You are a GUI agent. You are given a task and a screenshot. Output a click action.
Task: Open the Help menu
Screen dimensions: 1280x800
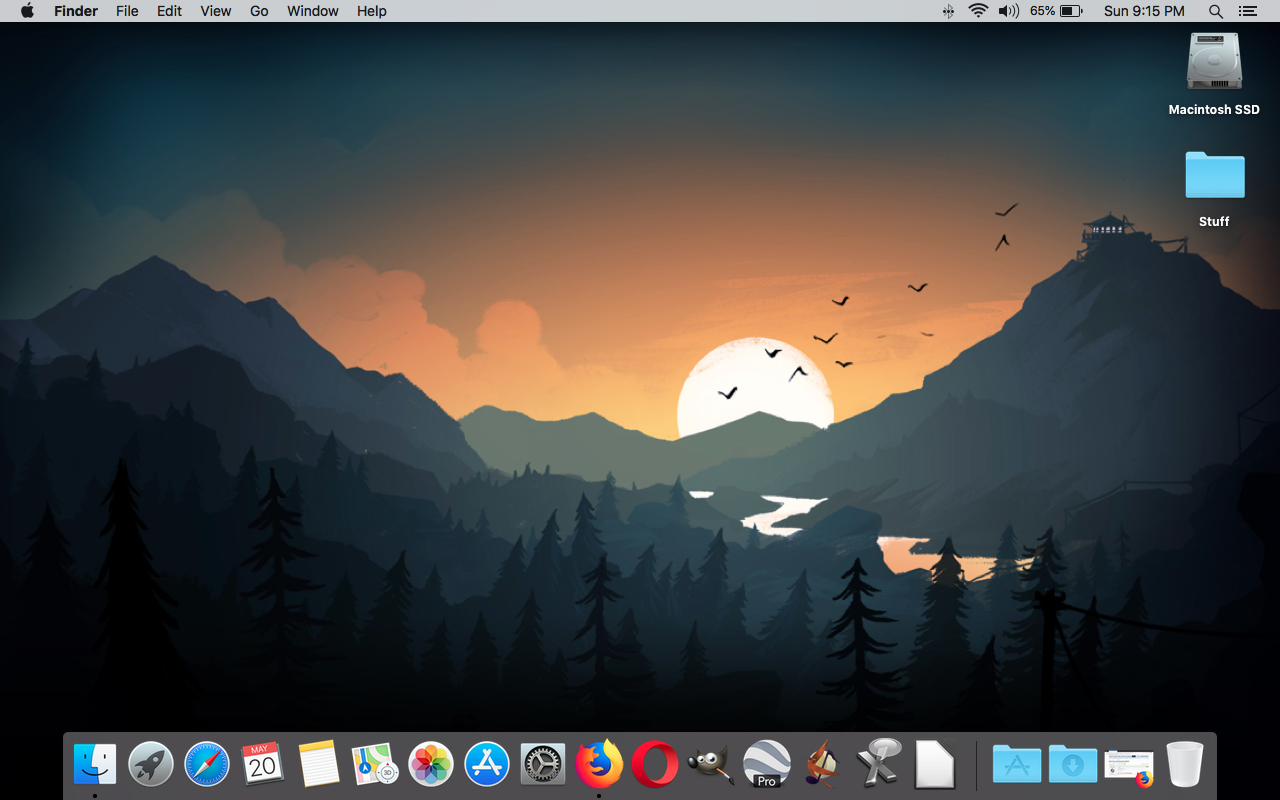(372, 11)
